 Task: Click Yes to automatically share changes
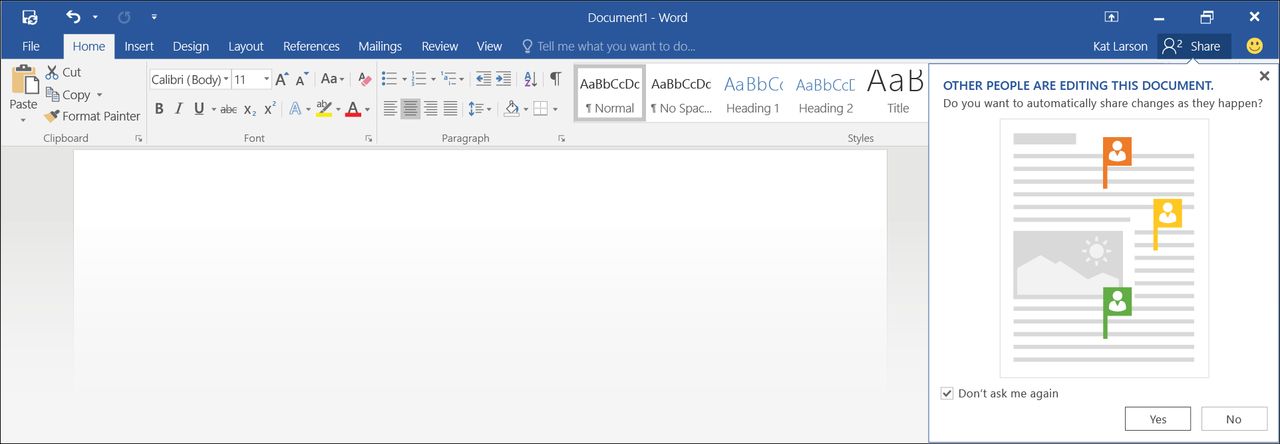pyautogui.click(x=1158, y=419)
